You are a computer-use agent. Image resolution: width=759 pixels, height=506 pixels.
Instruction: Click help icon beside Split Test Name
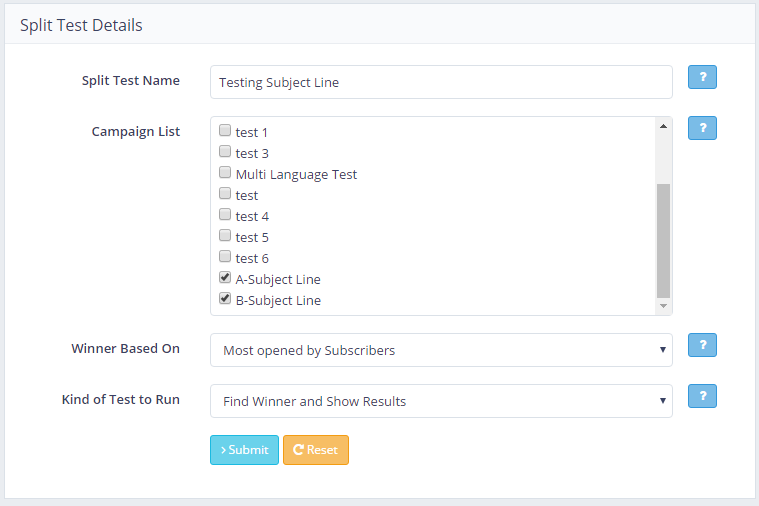(x=702, y=77)
